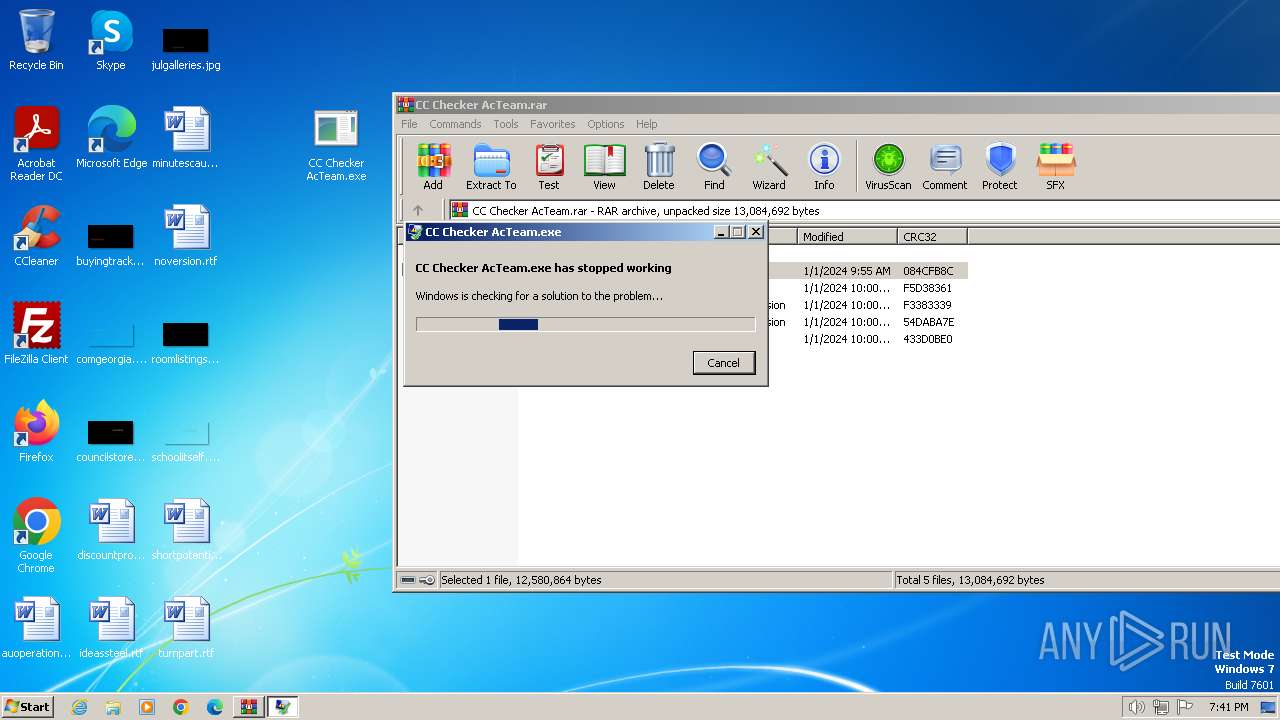This screenshot has width=1280, height=720.
Task: Open CCleaner desktop shortcut
Action: [36, 236]
